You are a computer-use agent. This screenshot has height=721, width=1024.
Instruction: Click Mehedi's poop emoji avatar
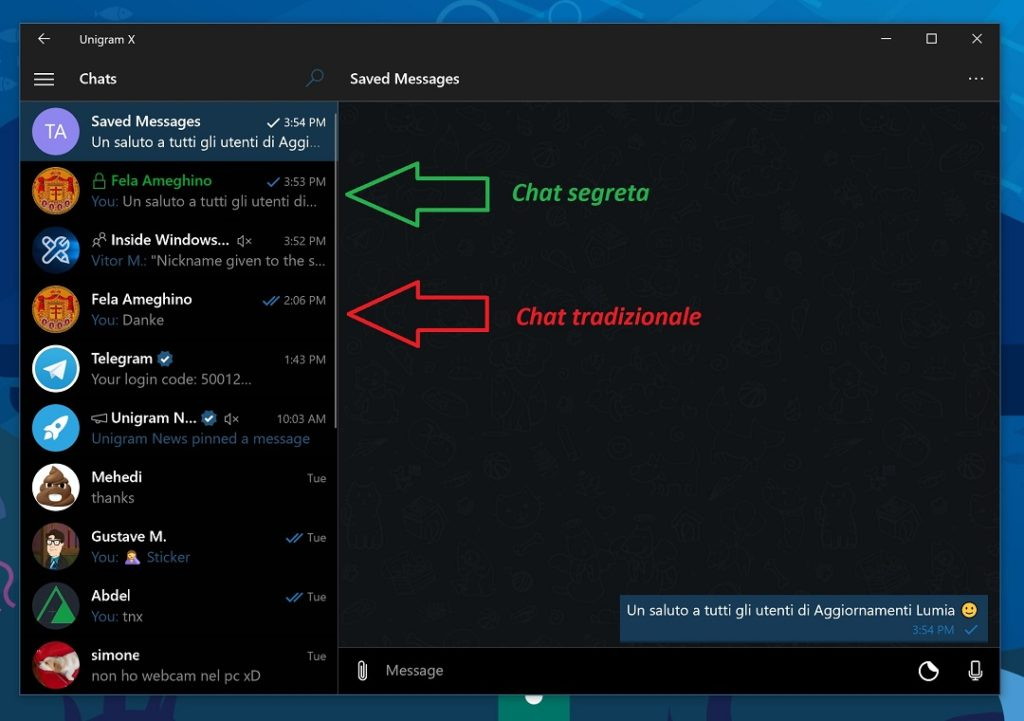point(56,487)
